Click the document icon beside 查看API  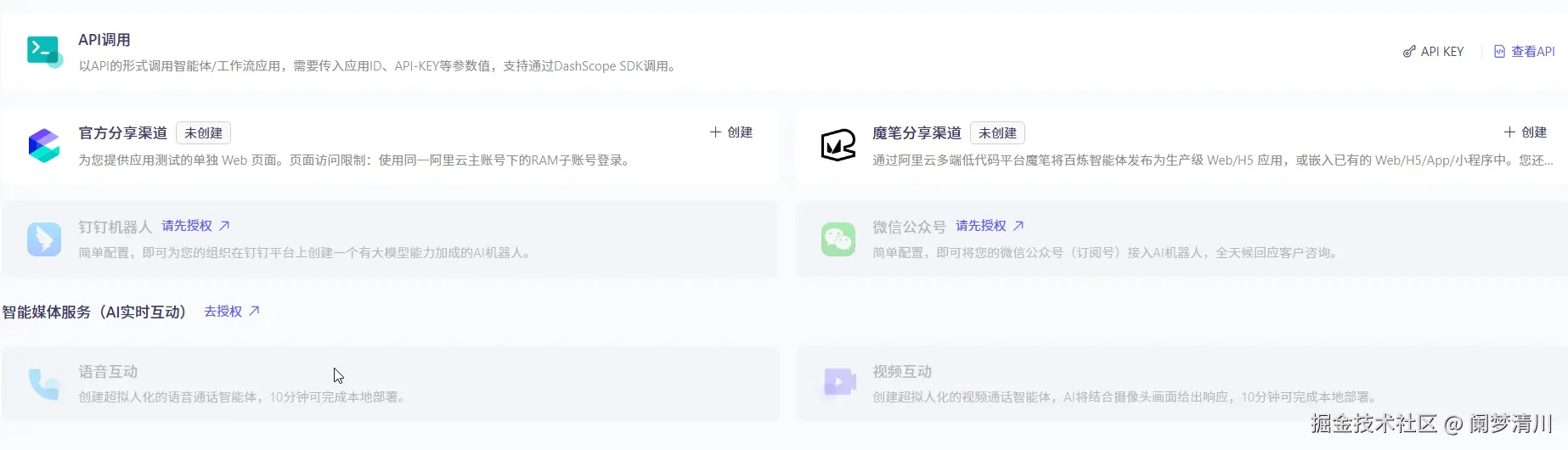[x=1499, y=52]
